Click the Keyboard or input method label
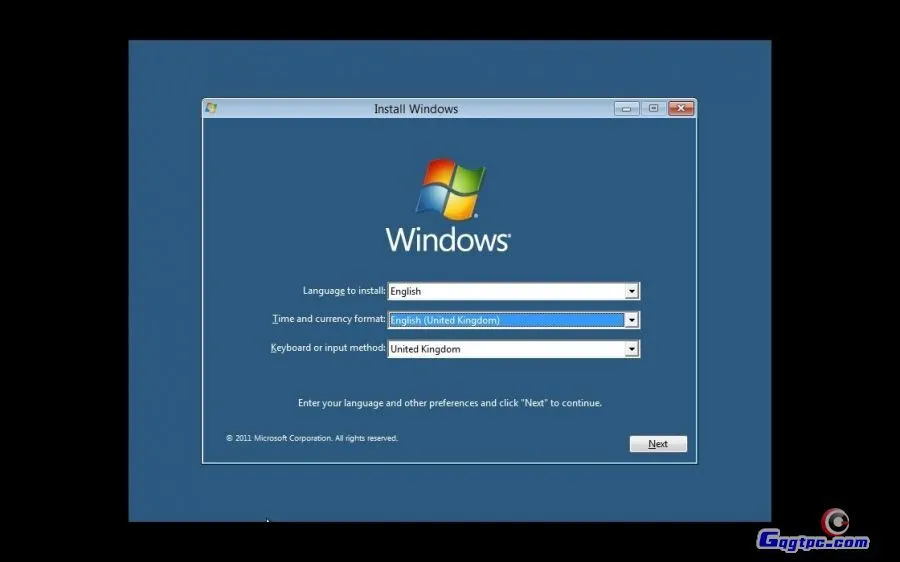Image resolution: width=900 pixels, height=562 pixels. [x=327, y=348]
